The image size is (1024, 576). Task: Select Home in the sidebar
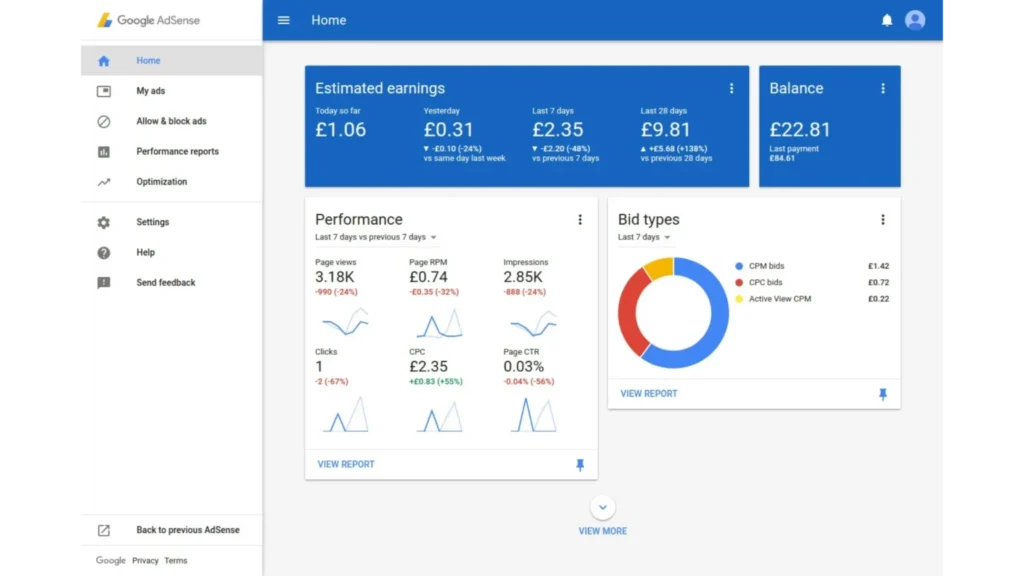coord(172,61)
